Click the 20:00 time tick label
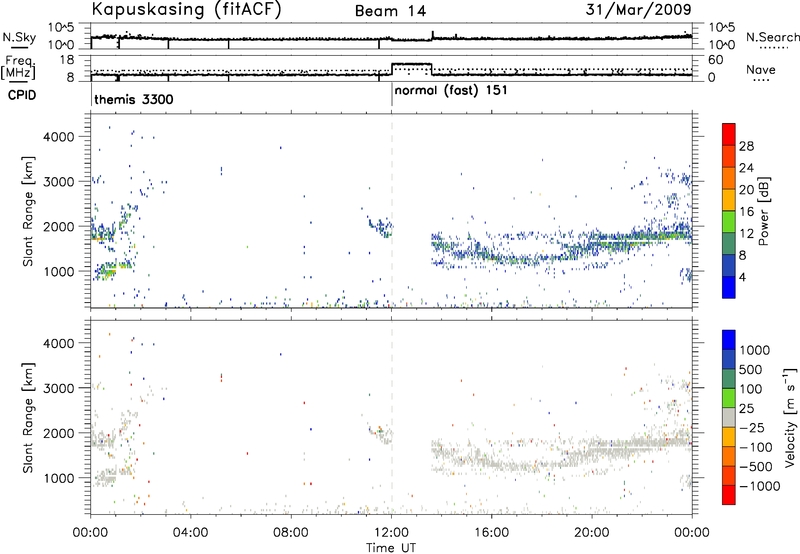Viewport: 800px width, 554px height. coord(592,533)
